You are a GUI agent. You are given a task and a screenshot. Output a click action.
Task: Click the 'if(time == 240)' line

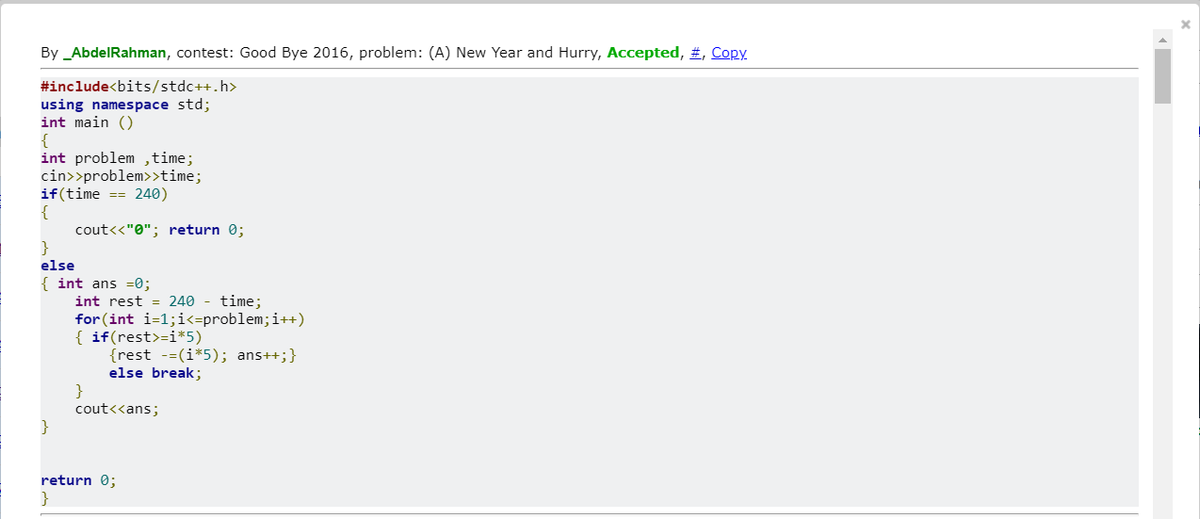tap(105, 194)
